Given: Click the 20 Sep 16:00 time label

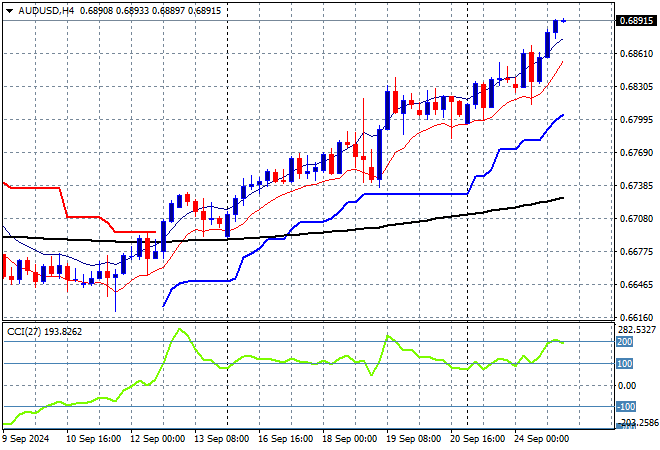Looking at the screenshot, I should tap(480, 439).
